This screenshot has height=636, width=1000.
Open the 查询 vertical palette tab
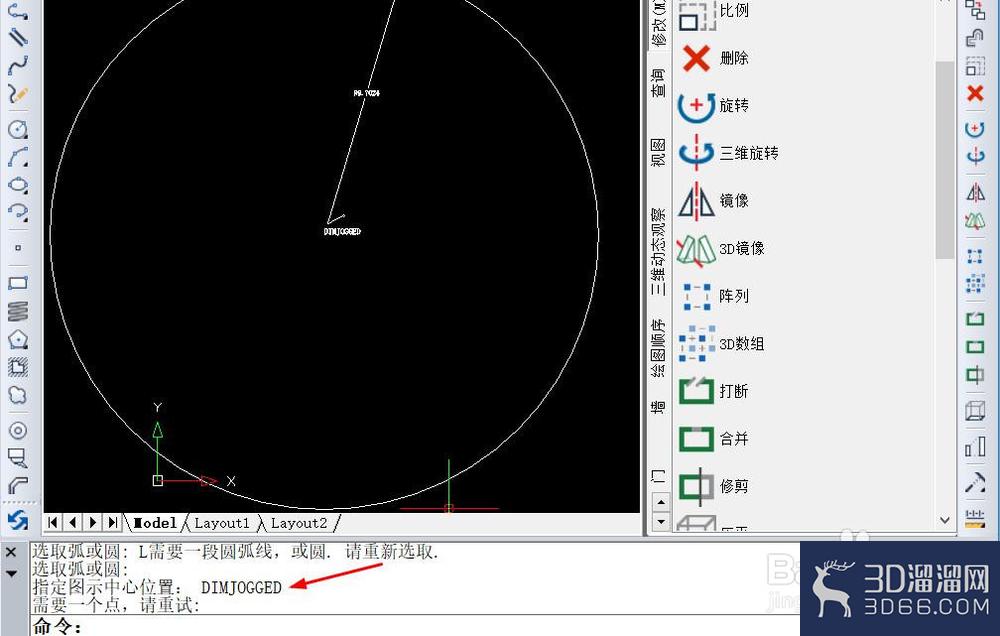point(658,82)
